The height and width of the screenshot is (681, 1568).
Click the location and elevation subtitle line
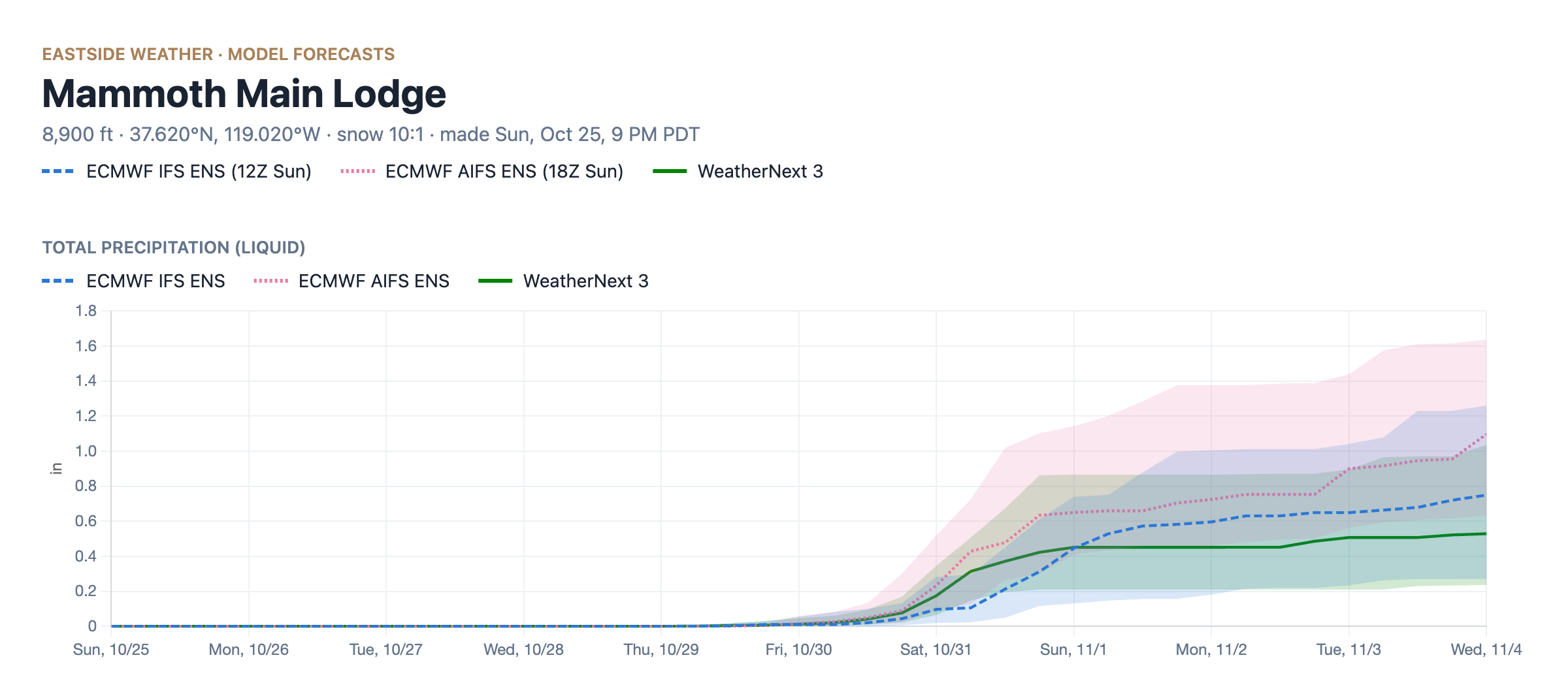[x=370, y=135]
